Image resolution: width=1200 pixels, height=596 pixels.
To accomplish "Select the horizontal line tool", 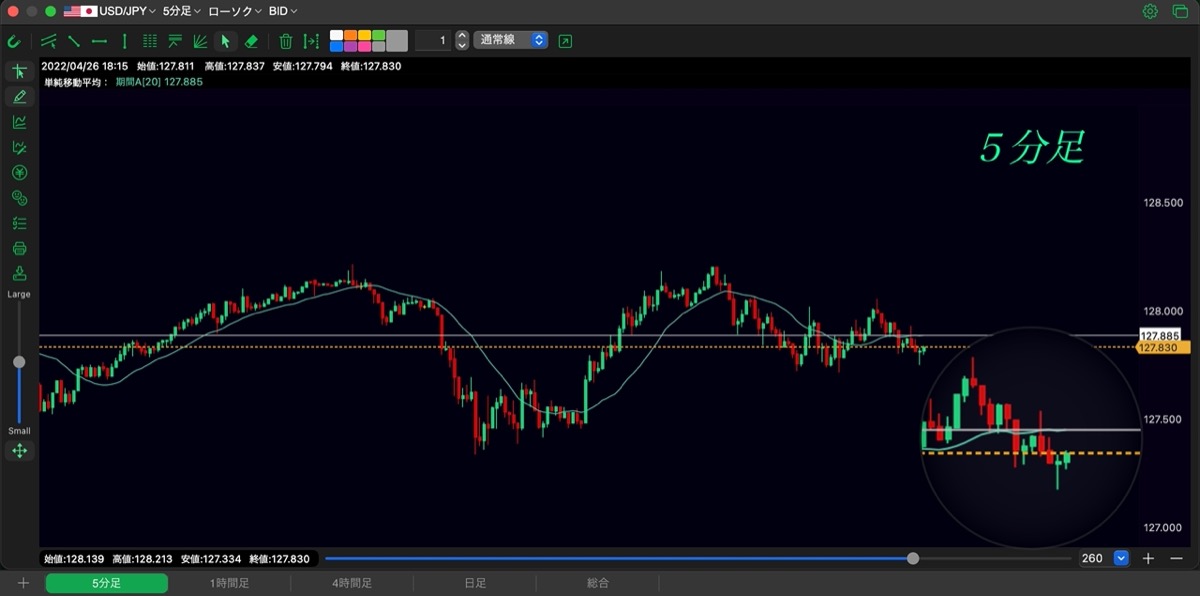I will [99, 41].
